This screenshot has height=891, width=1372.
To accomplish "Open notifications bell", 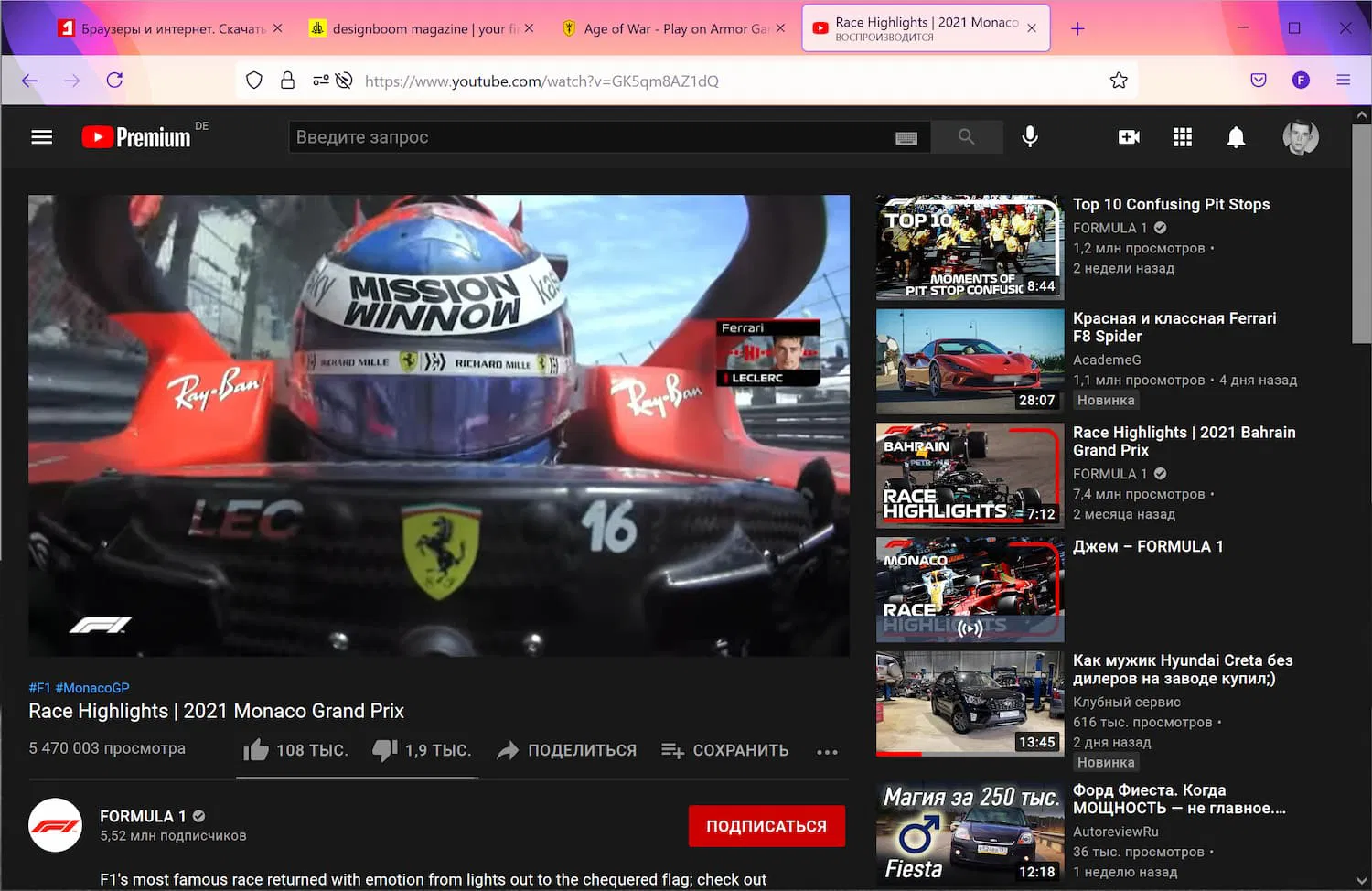I will (1236, 137).
